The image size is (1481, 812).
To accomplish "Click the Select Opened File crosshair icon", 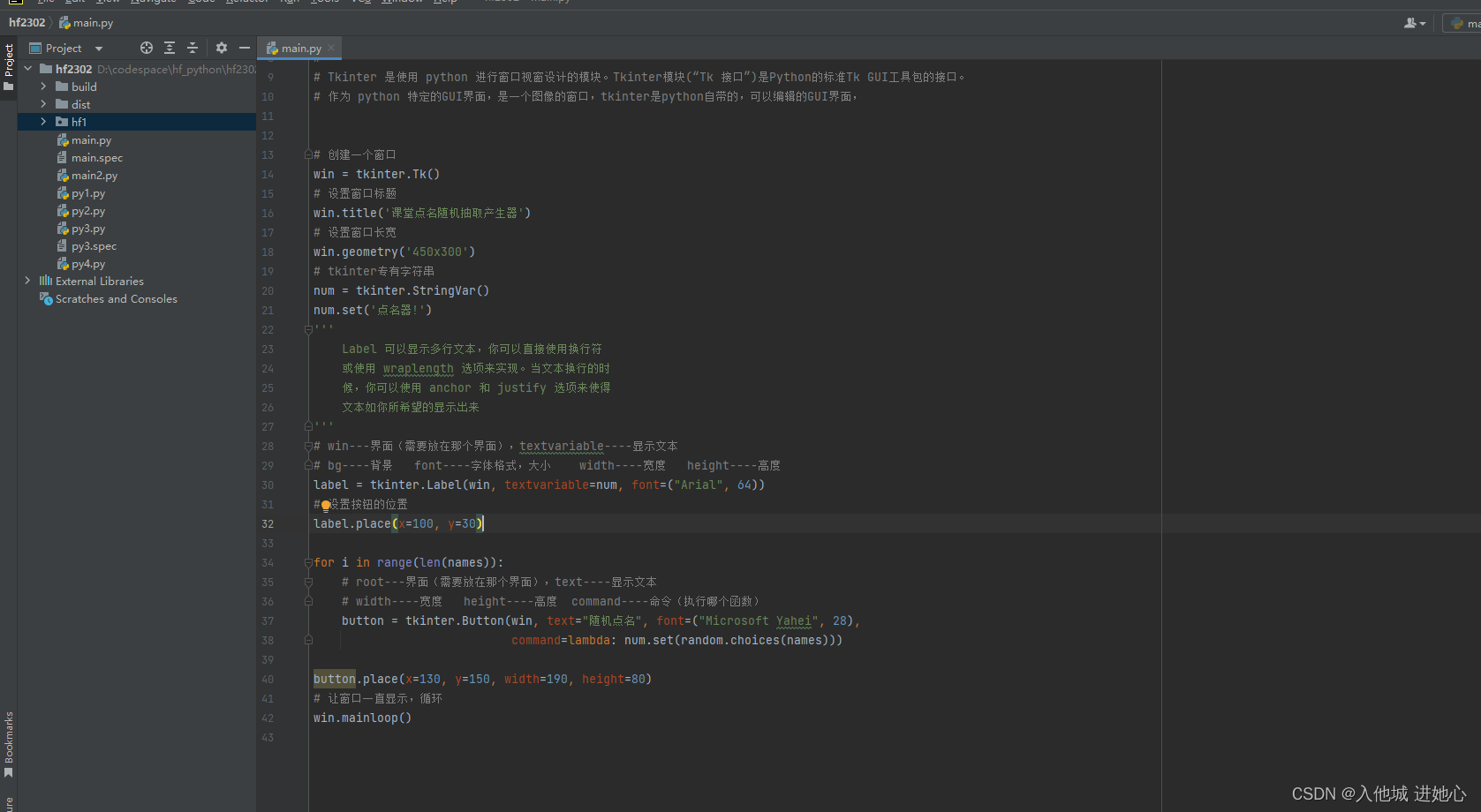I will 146,48.
